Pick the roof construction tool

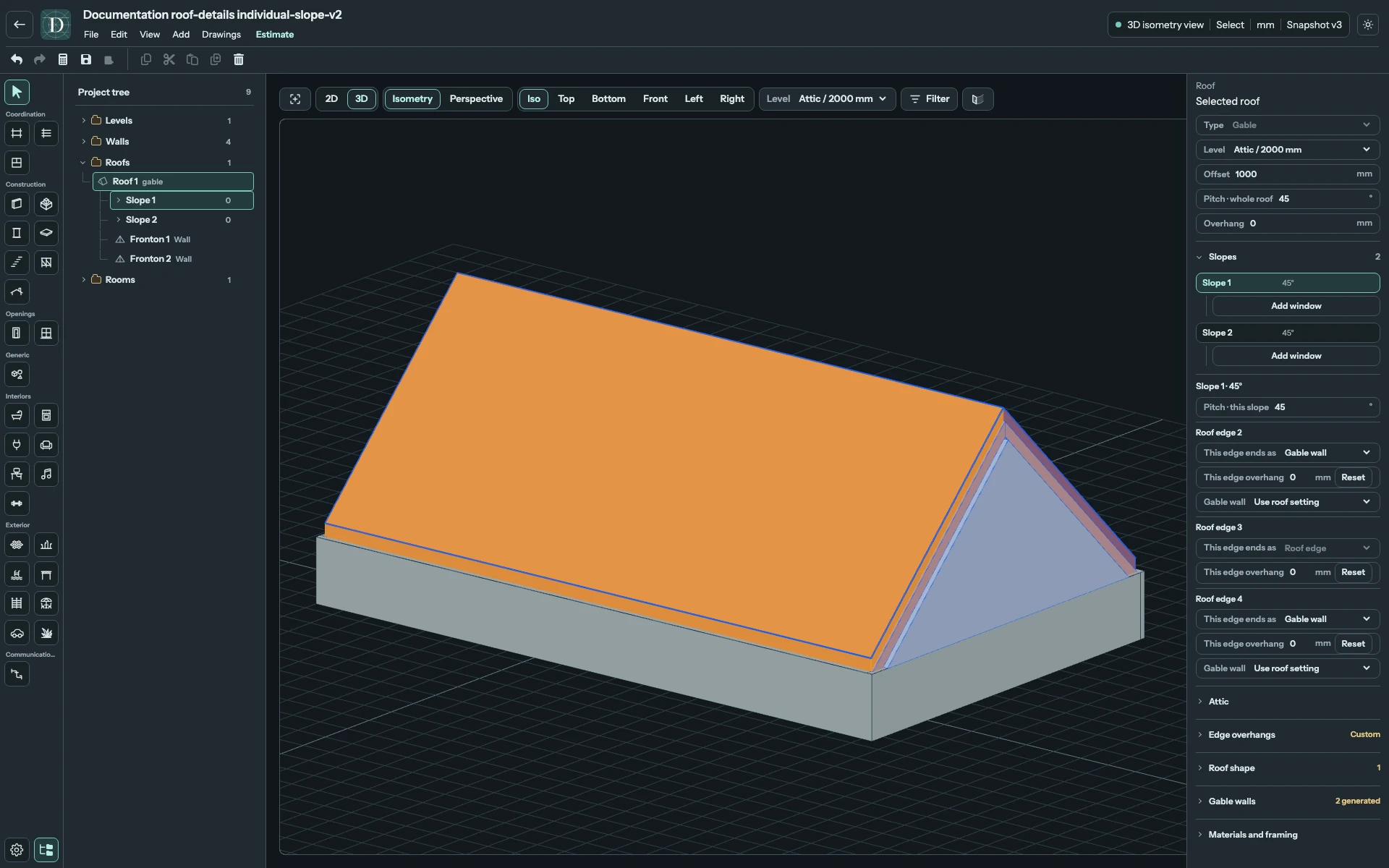[x=17, y=292]
